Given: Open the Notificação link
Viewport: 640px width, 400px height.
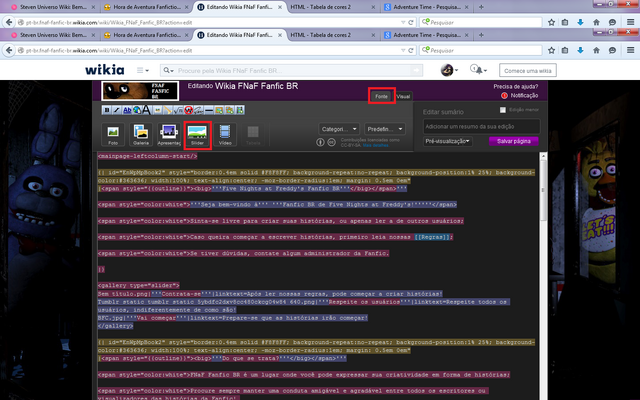Looking at the screenshot, I should tap(524, 96).
